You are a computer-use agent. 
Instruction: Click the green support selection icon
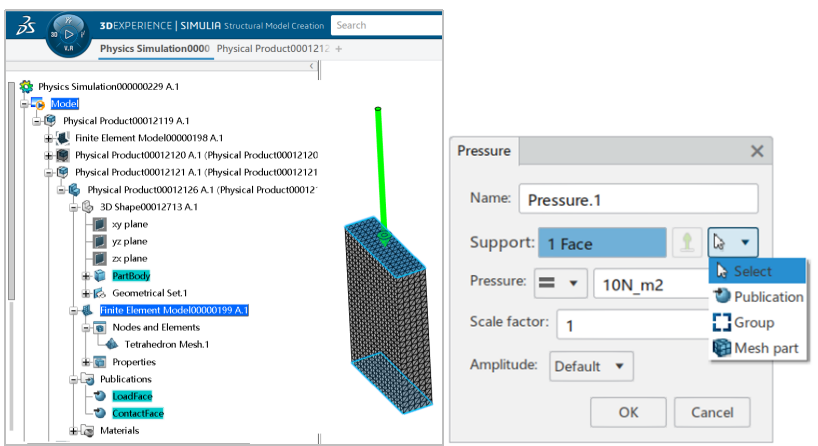[x=687, y=242]
